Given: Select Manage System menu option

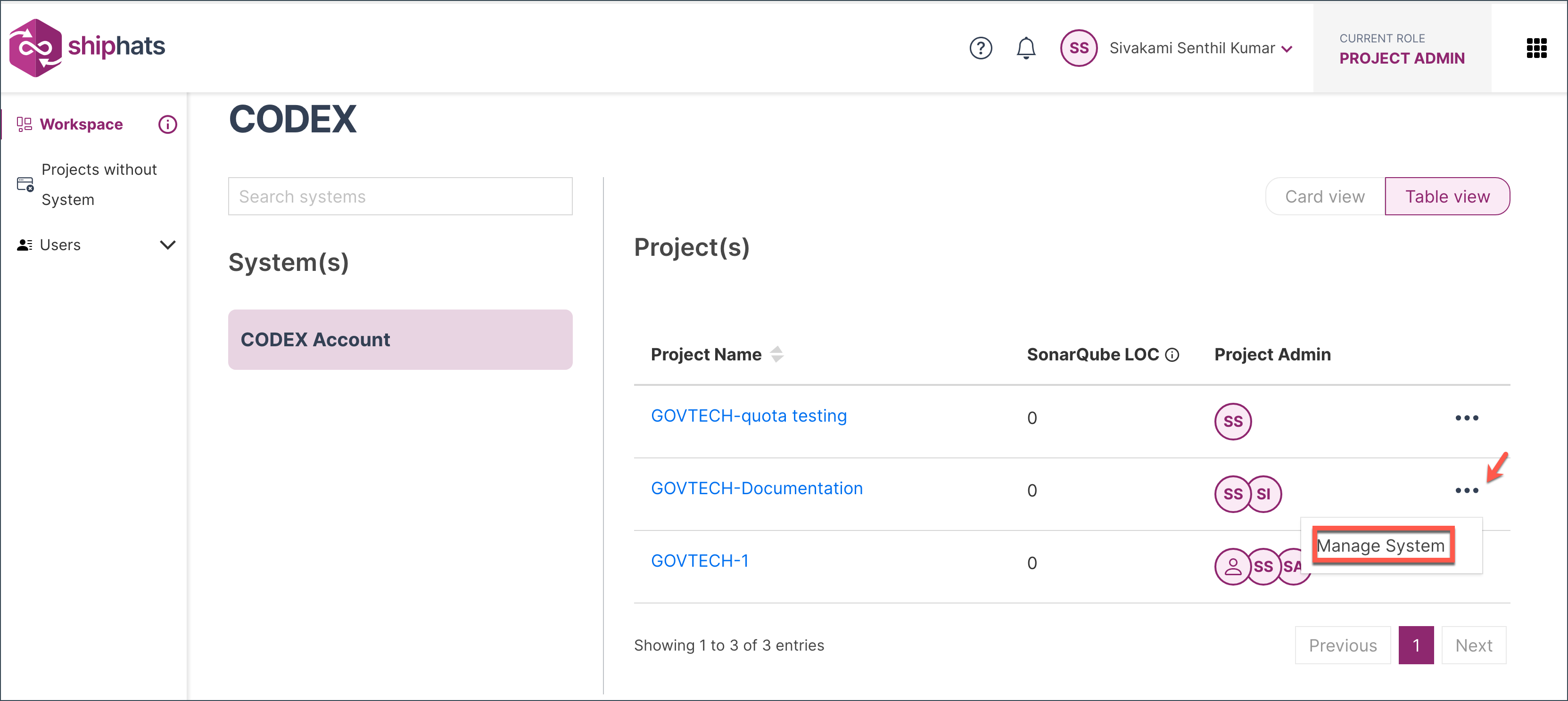Looking at the screenshot, I should [x=1380, y=546].
